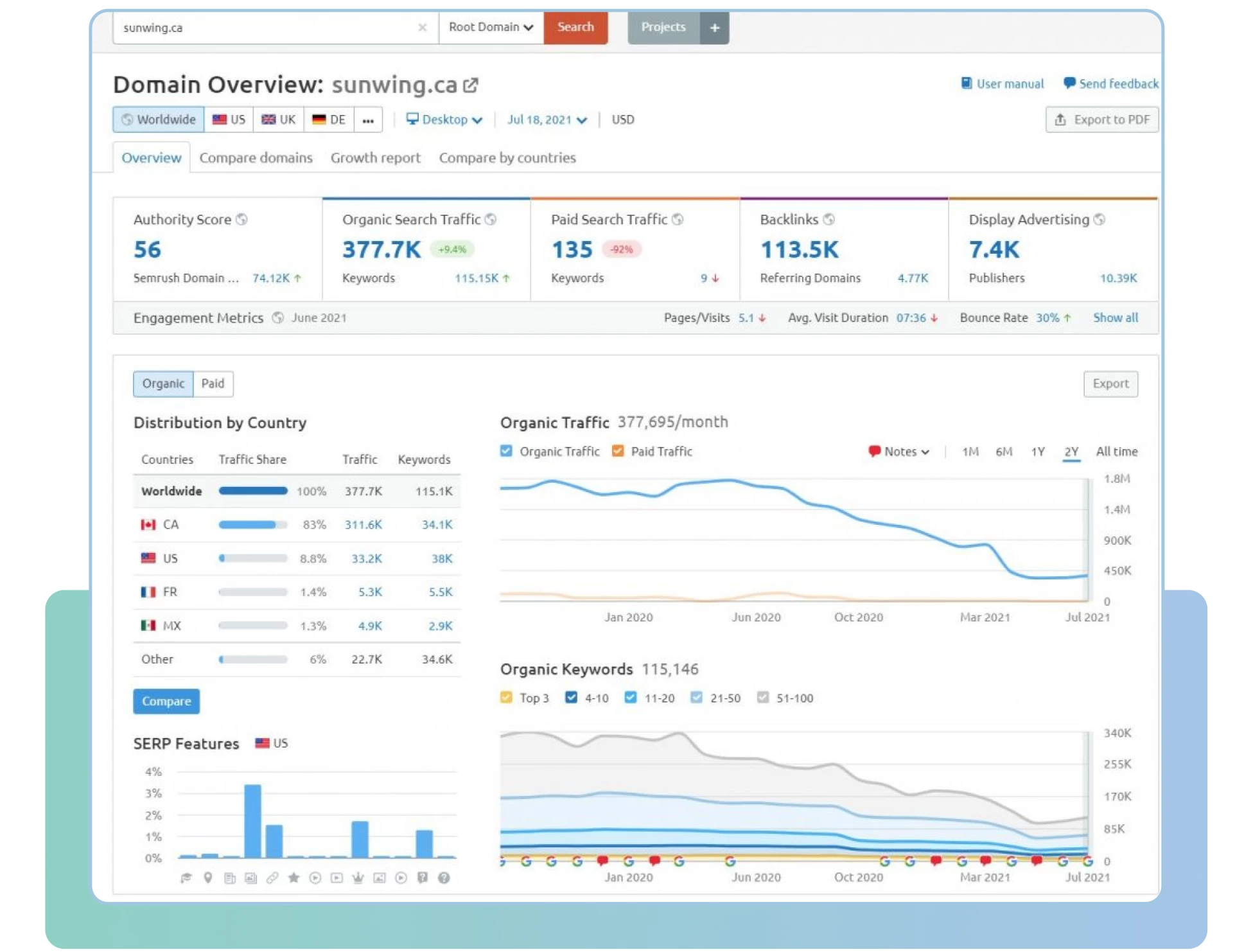The height and width of the screenshot is (952, 1253).
Task: Select the crown SERP feature icon
Action: coord(358,877)
